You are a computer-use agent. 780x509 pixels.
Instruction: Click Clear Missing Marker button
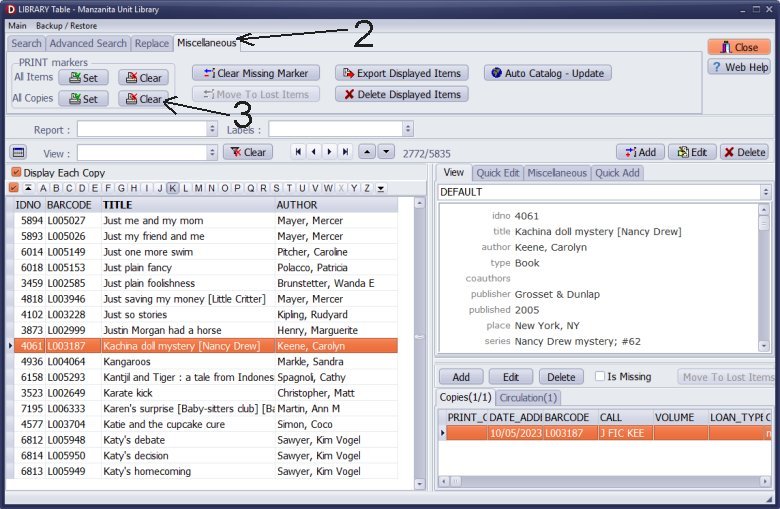[x=256, y=73]
